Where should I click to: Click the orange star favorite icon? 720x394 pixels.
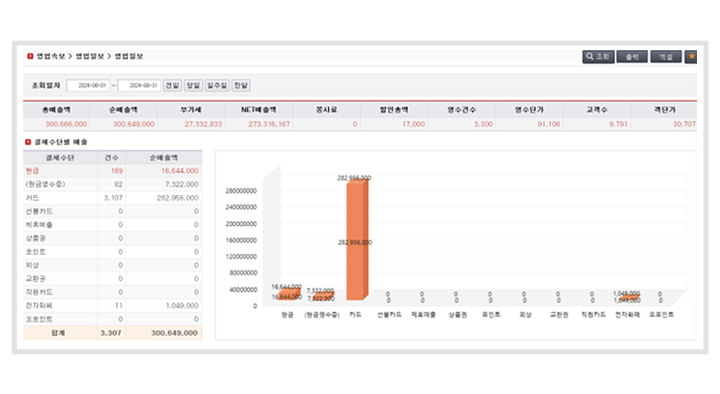click(692, 56)
